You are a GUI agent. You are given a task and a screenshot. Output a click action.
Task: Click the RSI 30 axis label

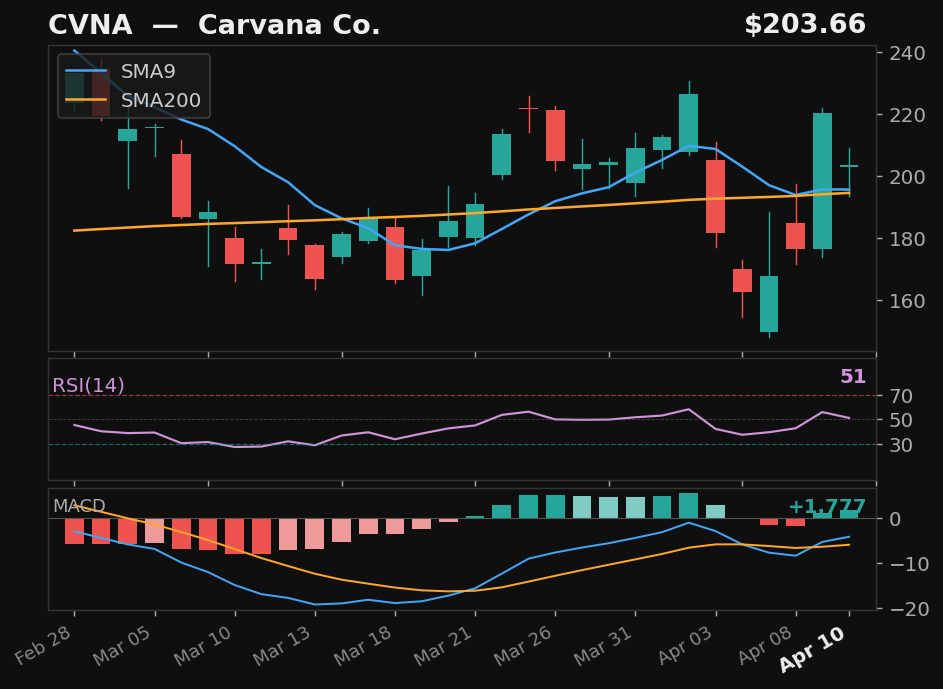click(x=901, y=445)
